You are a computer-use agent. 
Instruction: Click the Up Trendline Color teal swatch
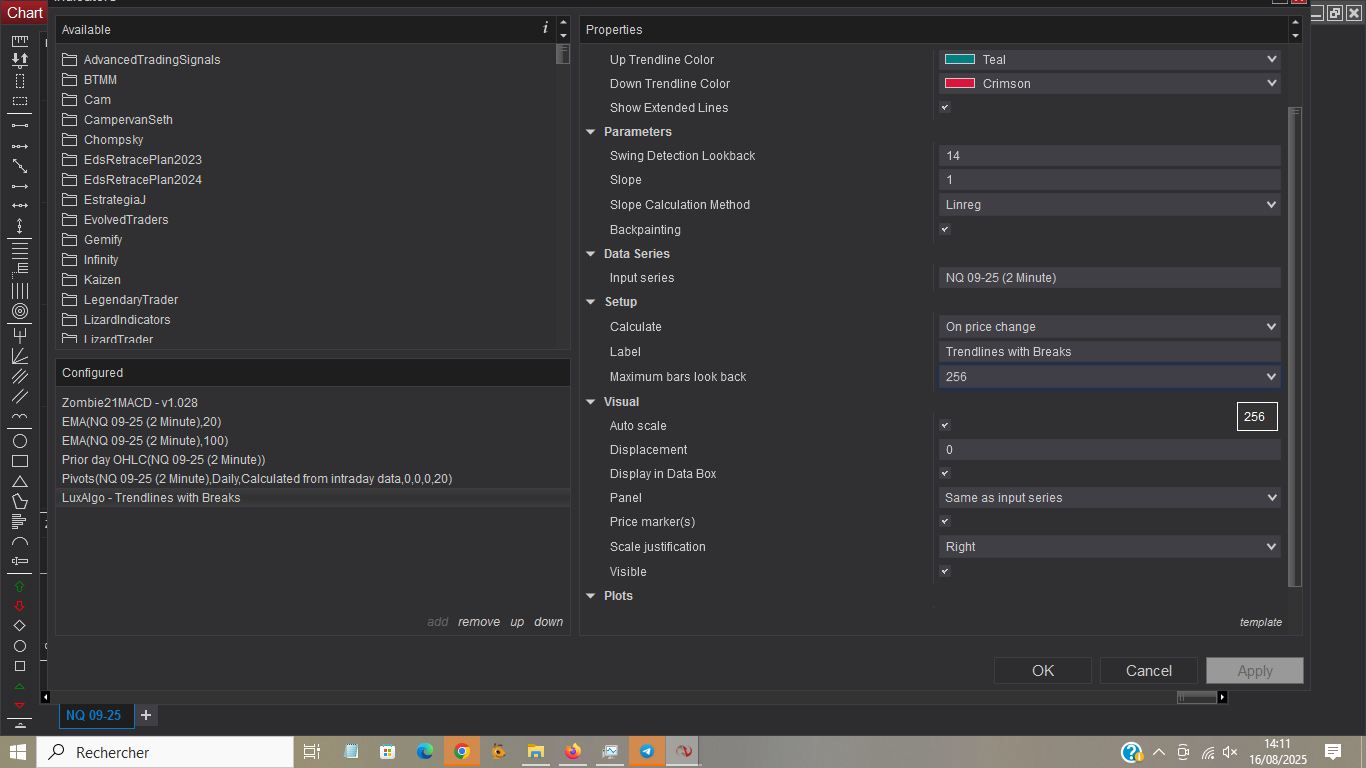click(960, 60)
